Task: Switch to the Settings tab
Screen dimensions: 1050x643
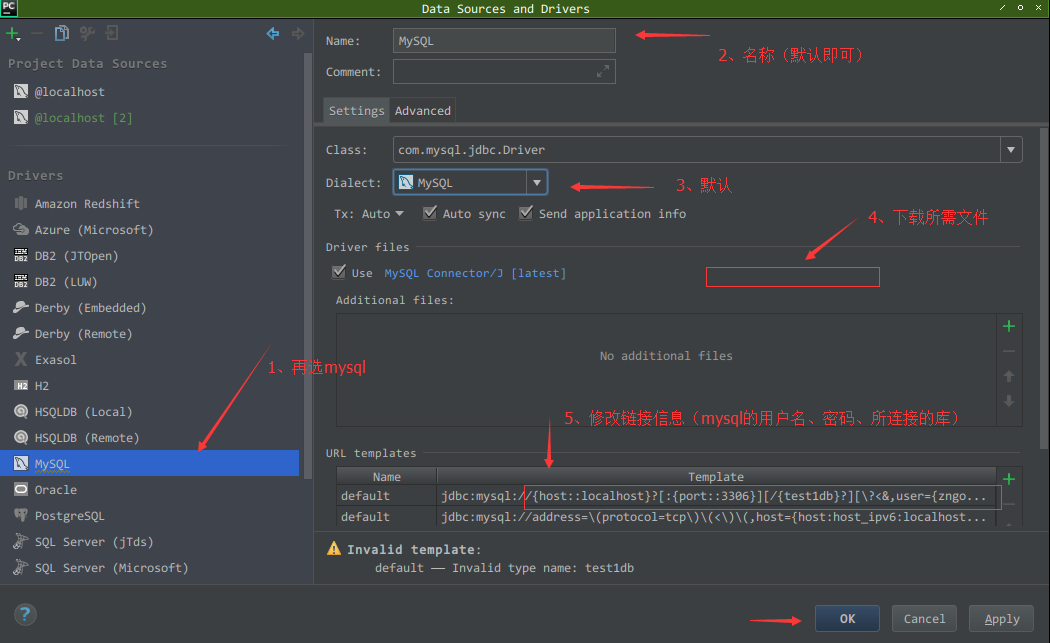Action: (x=356, y=111)
